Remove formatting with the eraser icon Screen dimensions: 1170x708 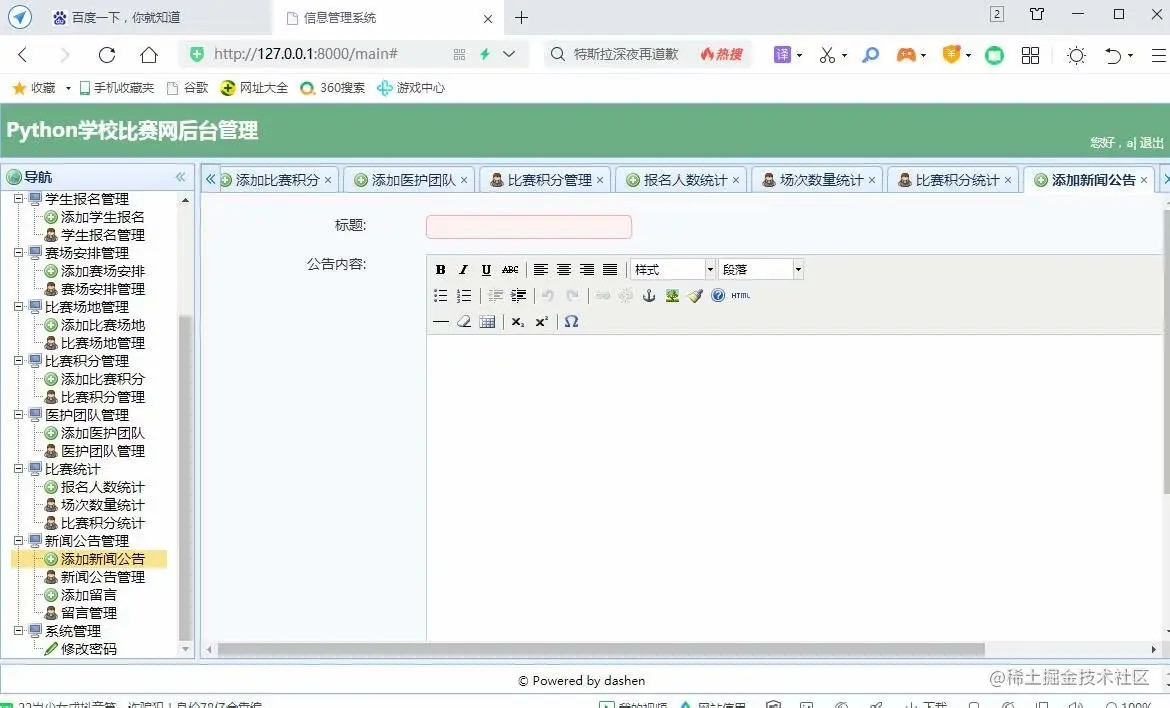[x=463, y=322]
